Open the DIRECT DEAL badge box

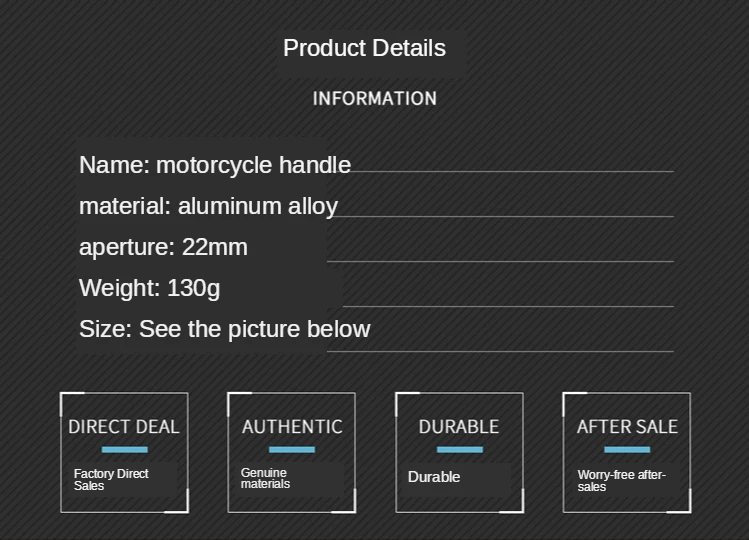click(x=124, y=453)
